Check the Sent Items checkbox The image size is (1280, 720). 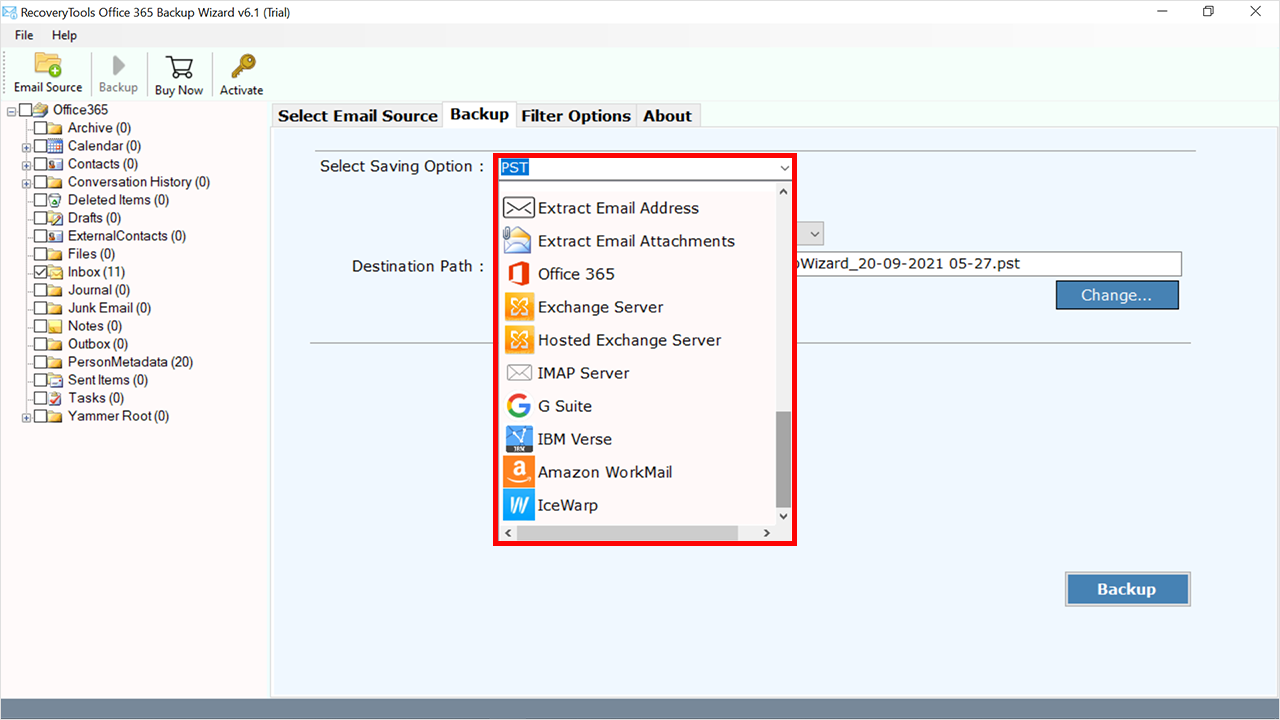pyautogui.click(x=41, y=380)
